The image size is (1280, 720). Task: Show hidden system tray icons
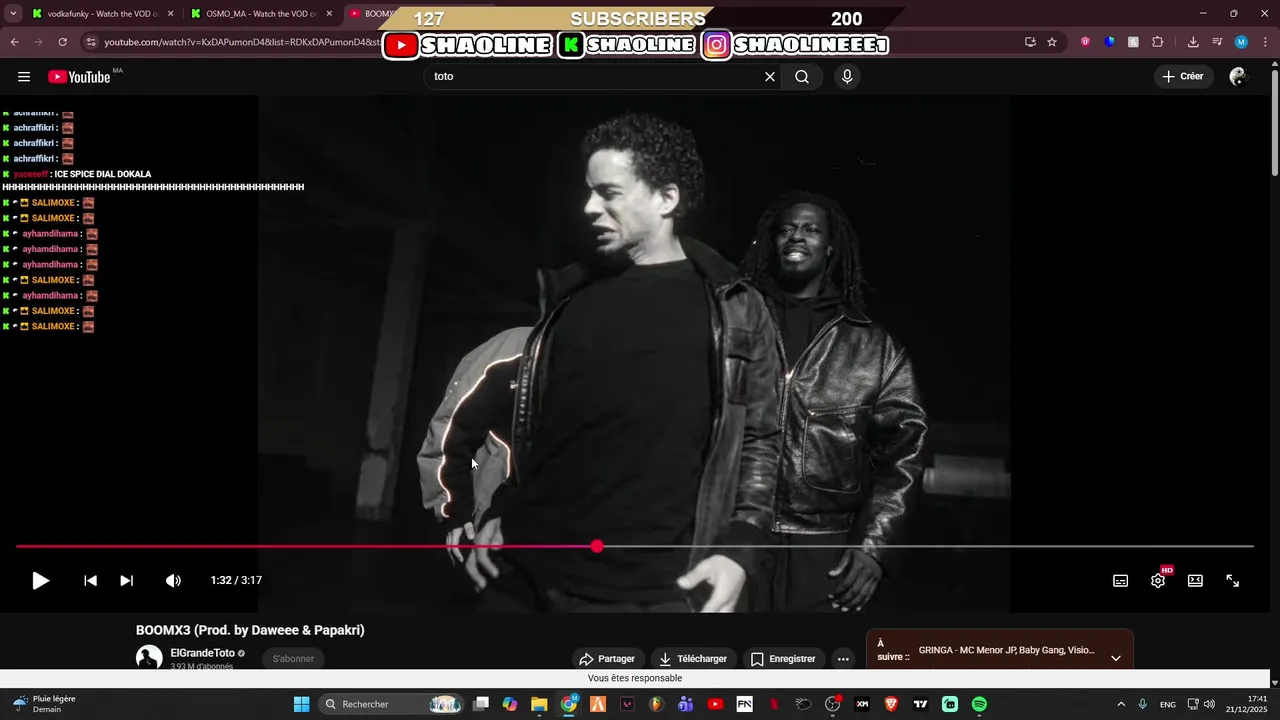coord(1121,704)
